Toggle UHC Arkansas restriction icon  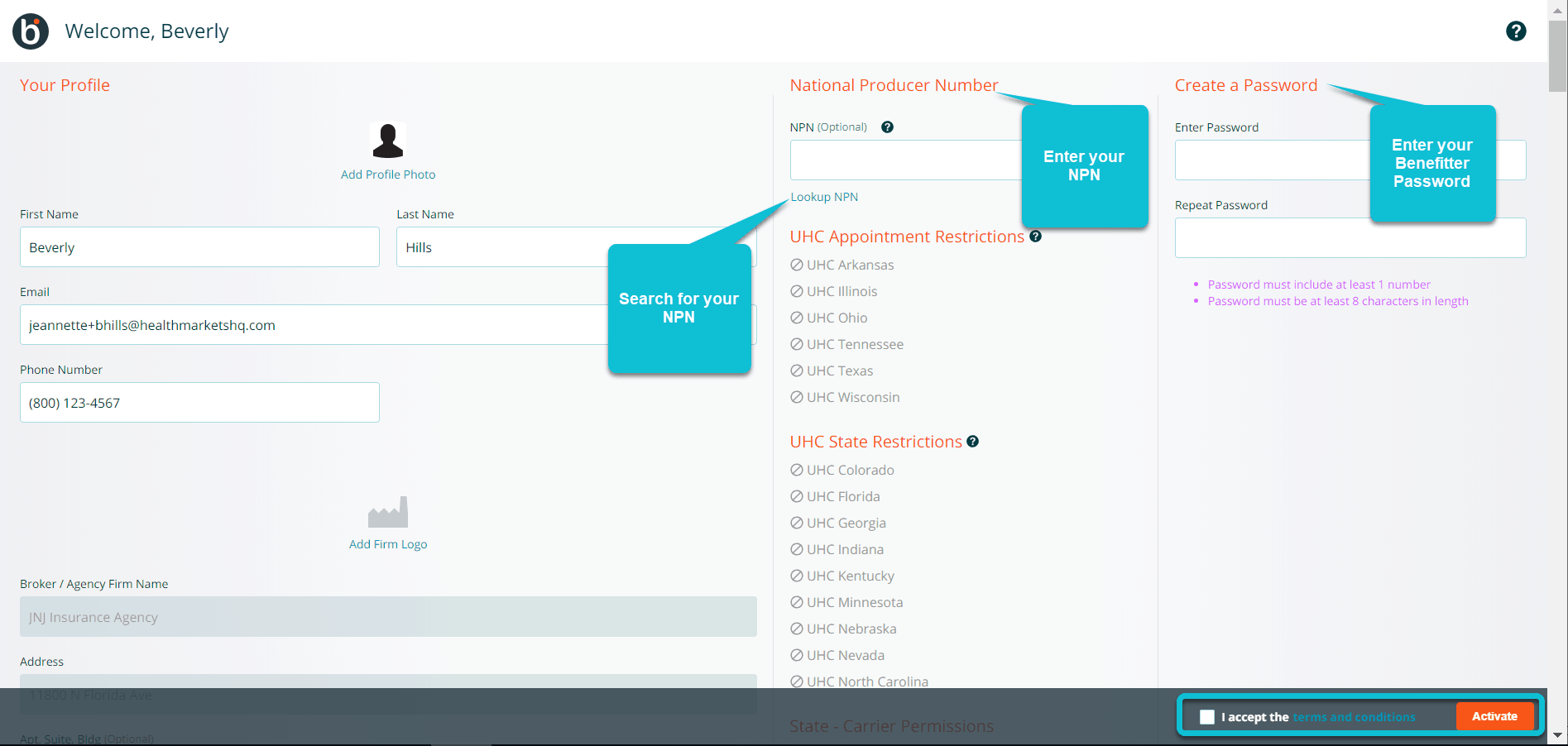pyautogui.click(x=797, y=265)
